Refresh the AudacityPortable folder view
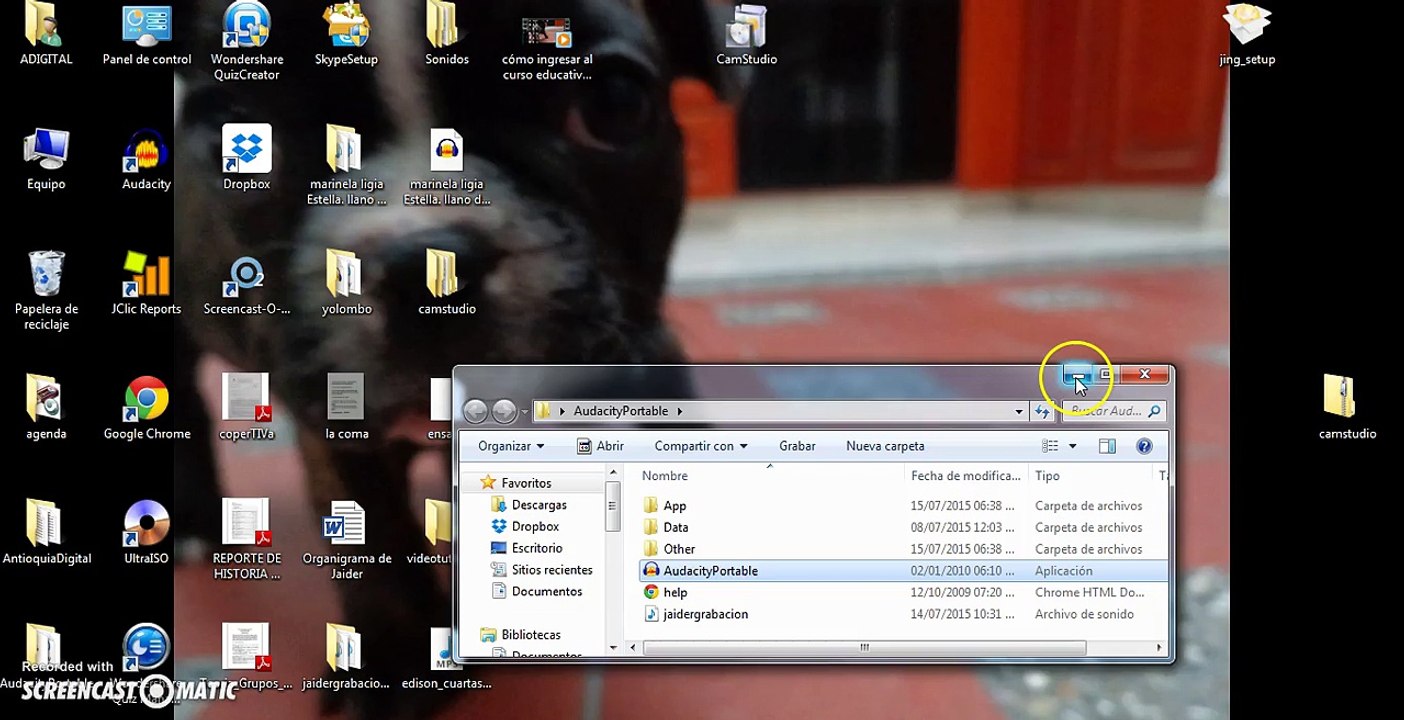The width and height of the screenshot is (1404, 720). point(1043,411)
